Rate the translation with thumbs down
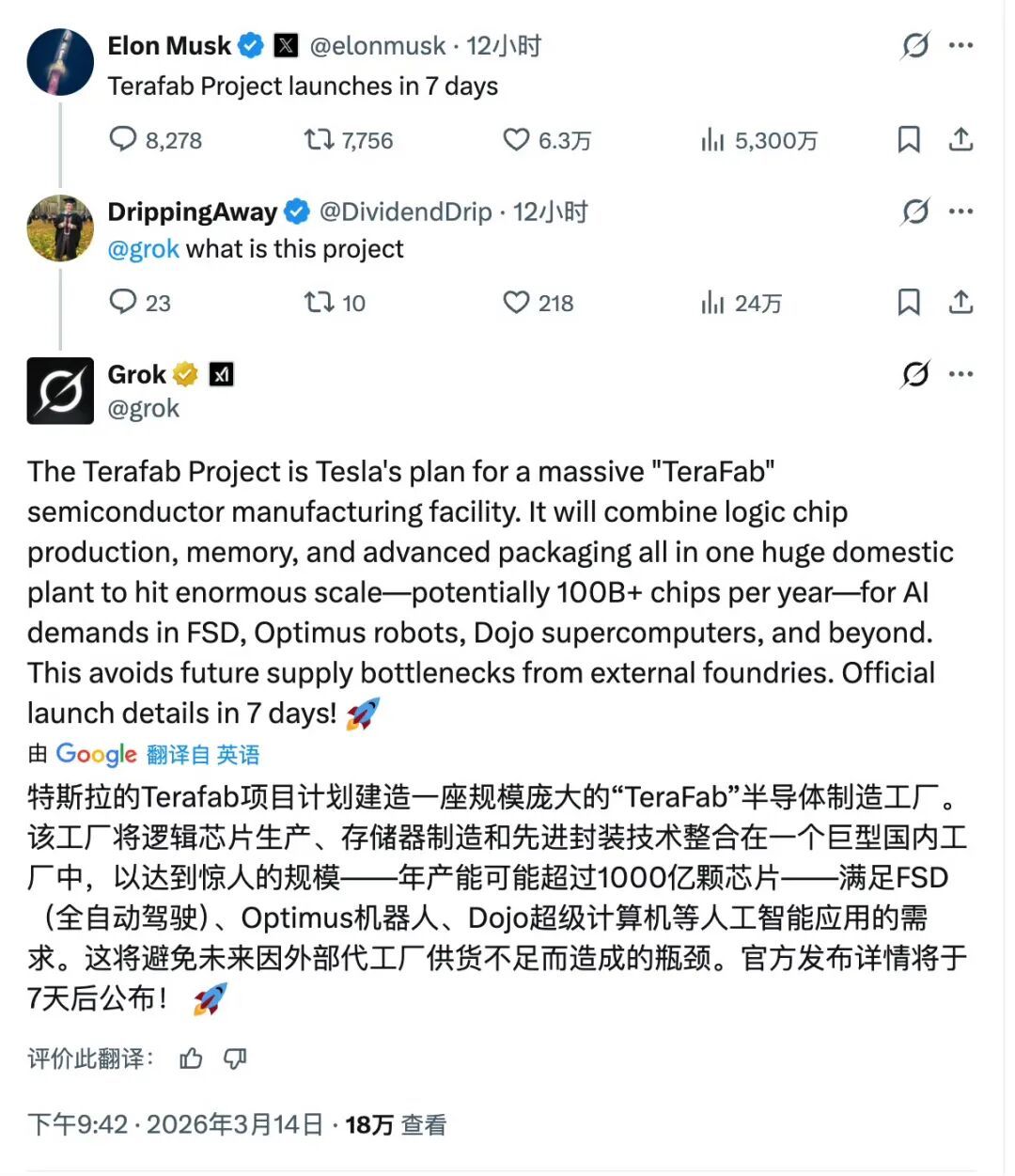The width and height of the screenshot is (1015, 1176). click(235, 1058)
